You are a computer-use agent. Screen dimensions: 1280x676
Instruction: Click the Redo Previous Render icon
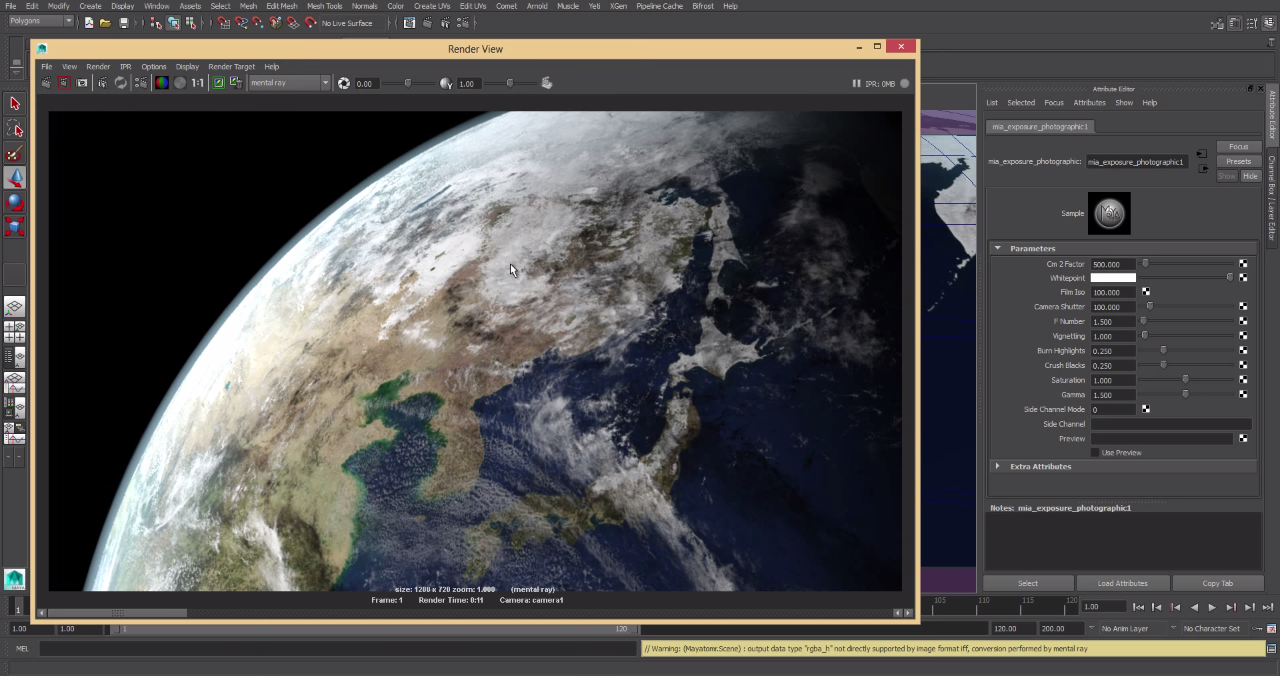pos(46,83)
